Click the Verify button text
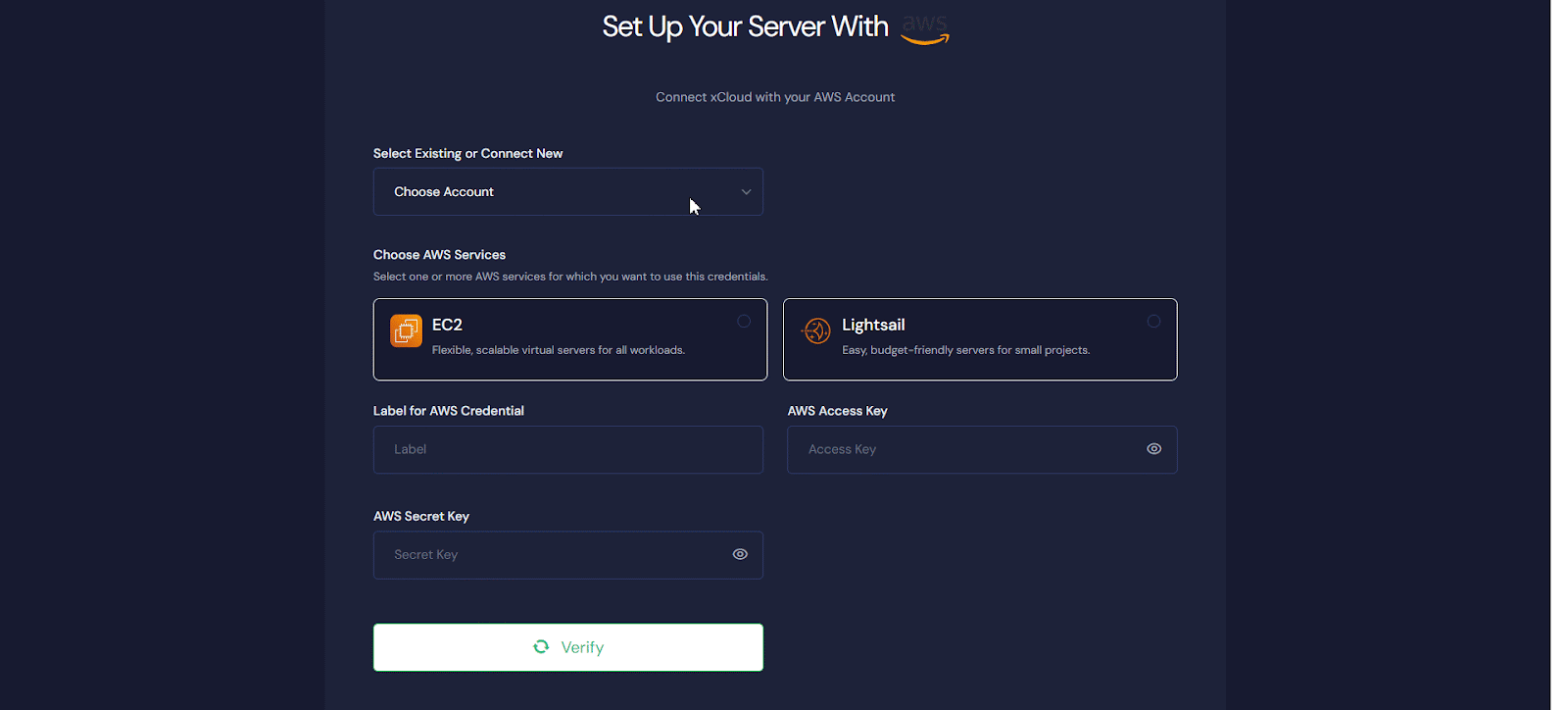Viewport: 1568px width, 710px height. 582,647
